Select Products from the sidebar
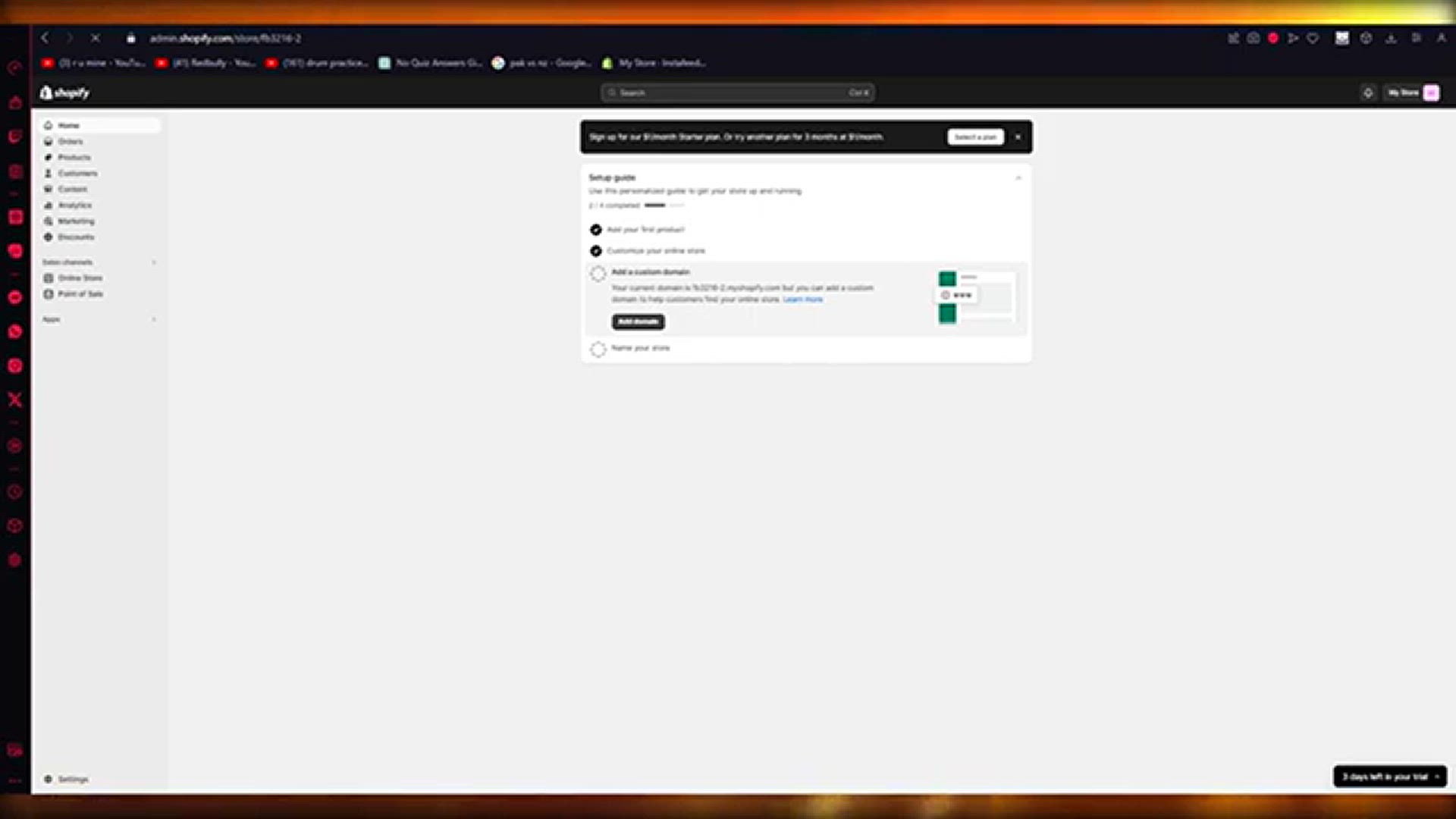Viewport: 1456px width, 819px height. [x=75, y=157]
